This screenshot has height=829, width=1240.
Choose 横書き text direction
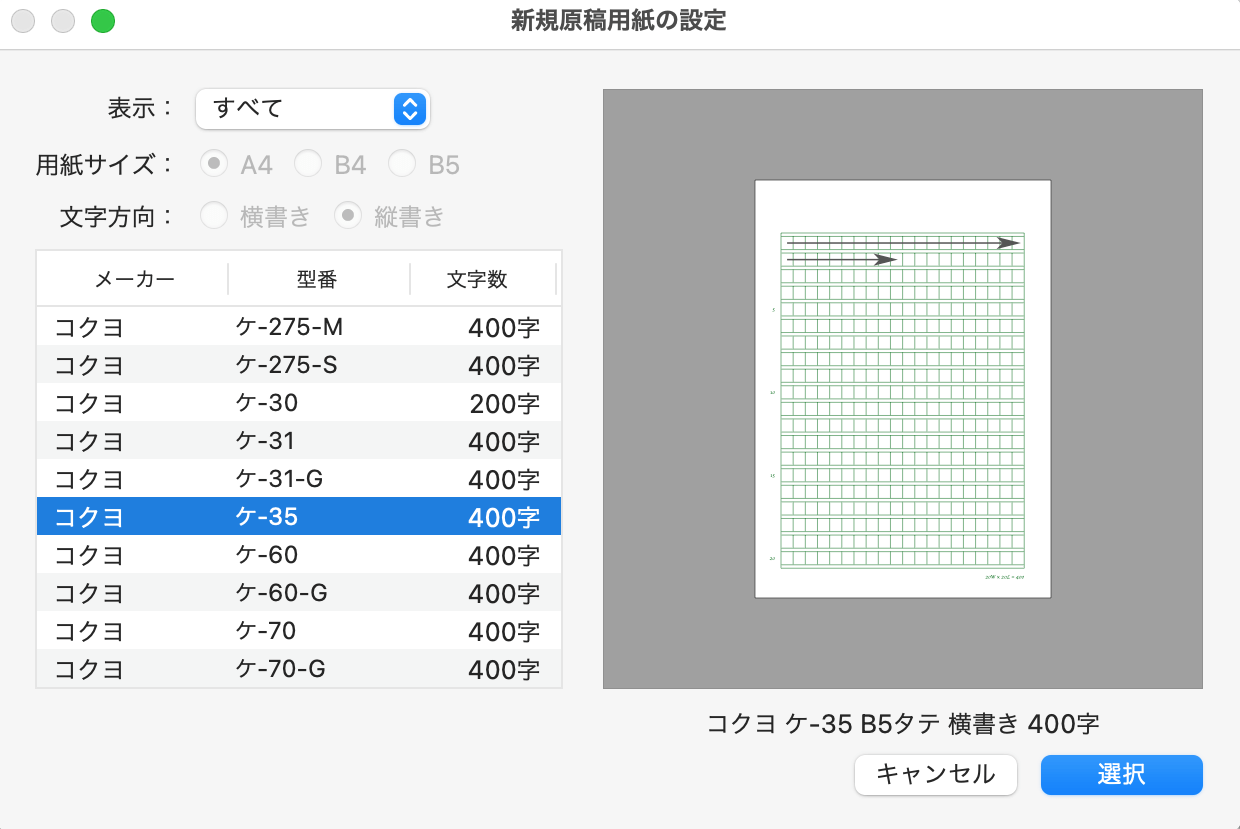click(x=213, y=215)
